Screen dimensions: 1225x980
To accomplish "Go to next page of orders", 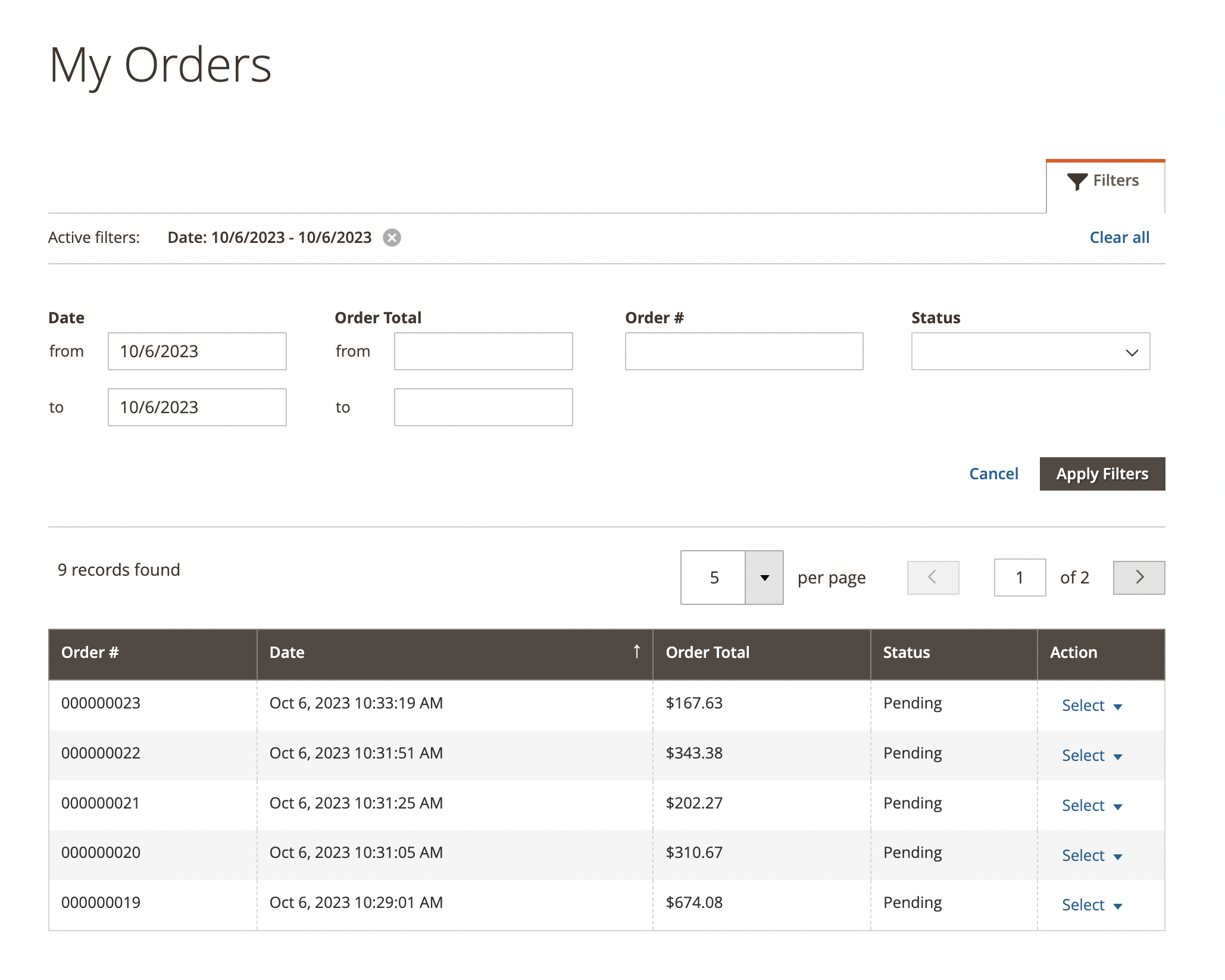I will [x=1138, y=577].
